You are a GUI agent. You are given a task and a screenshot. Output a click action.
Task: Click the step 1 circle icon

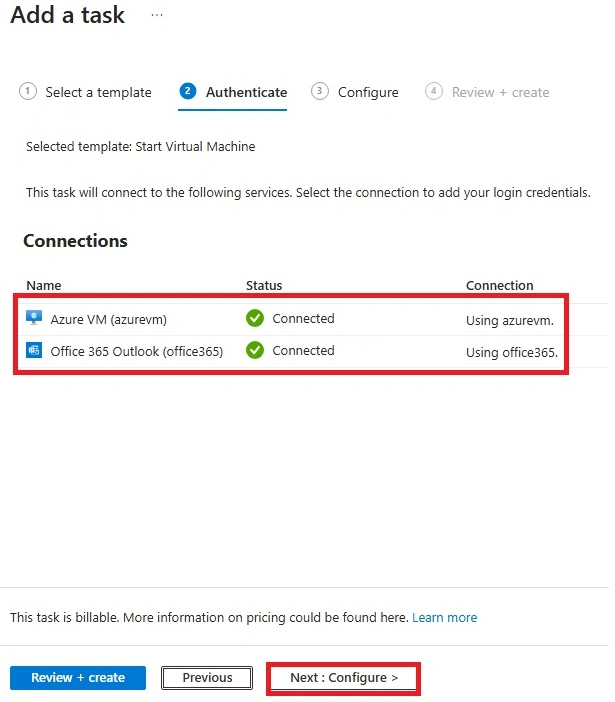pyautogui.click(x=28, y=91)
